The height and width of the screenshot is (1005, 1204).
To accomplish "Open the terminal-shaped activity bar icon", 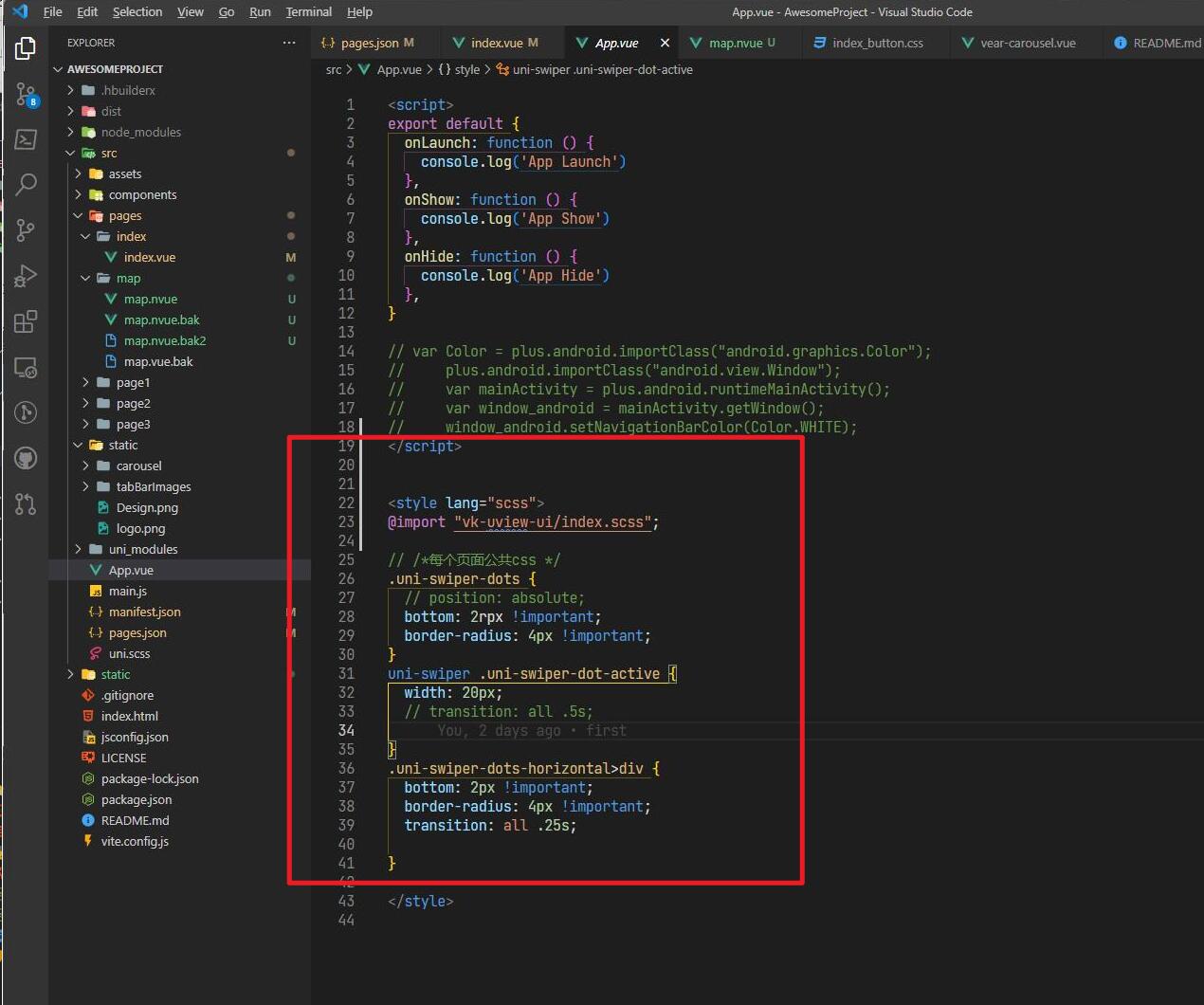I will click(26, 139).
